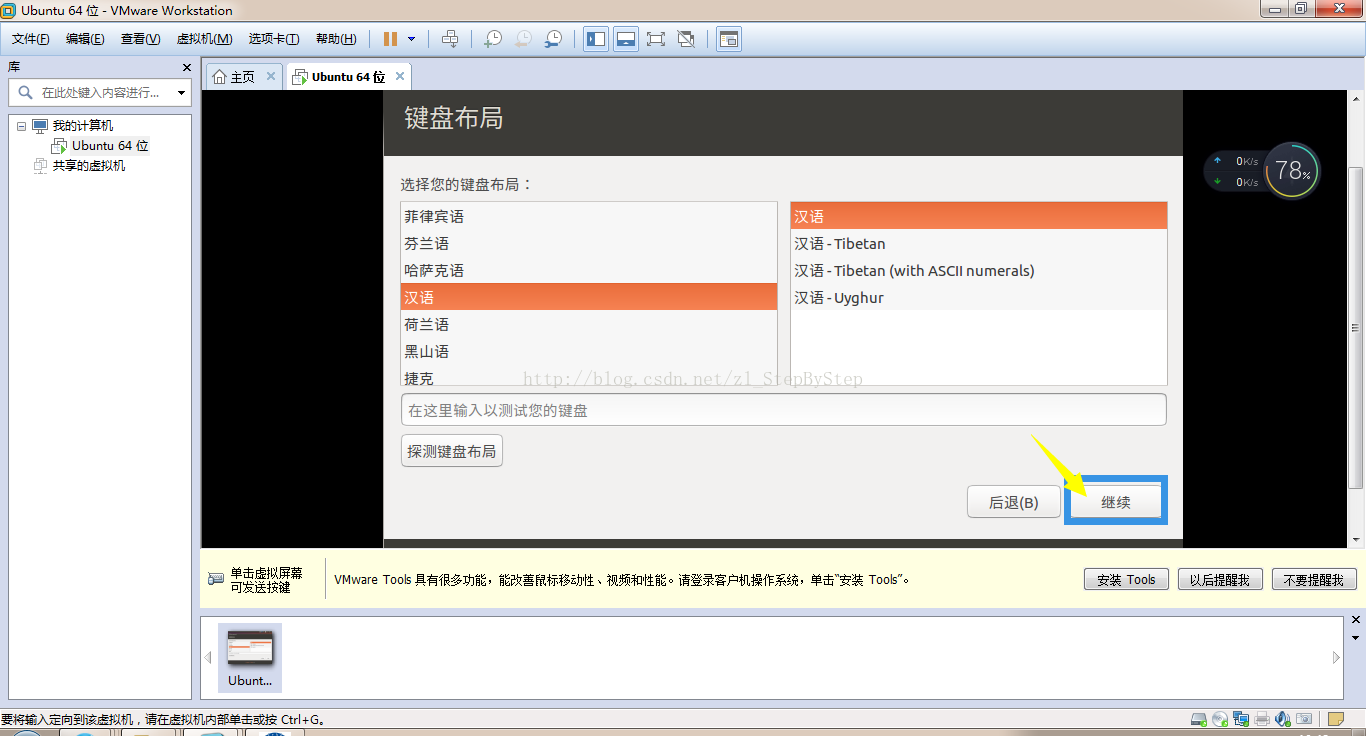The width and height of the screenshot is (1366, 736).
Task: Enter full screen mode from the toolbar
Action: coord(656,39)
